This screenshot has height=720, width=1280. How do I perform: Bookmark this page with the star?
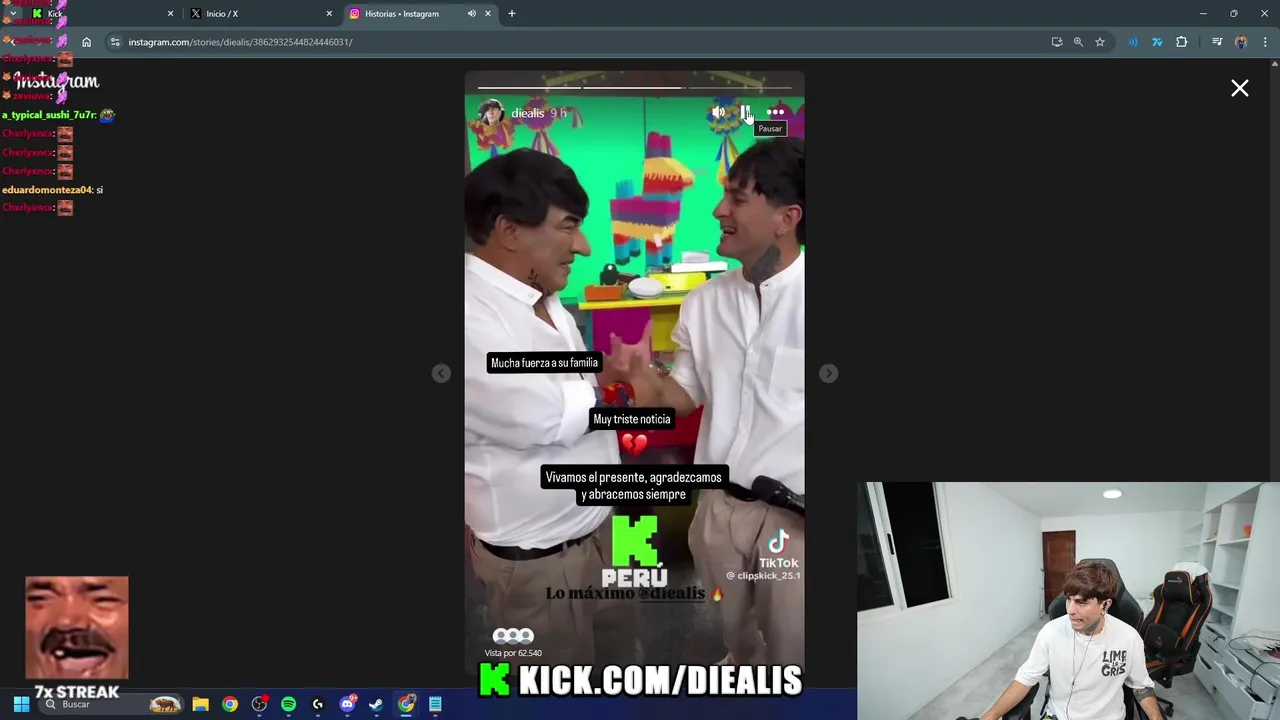click(1100, 42)
